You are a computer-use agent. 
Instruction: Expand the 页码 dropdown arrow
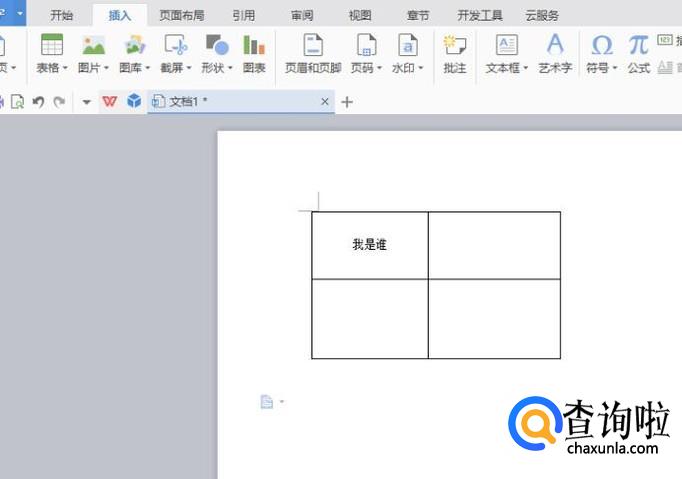coord(379,68)
